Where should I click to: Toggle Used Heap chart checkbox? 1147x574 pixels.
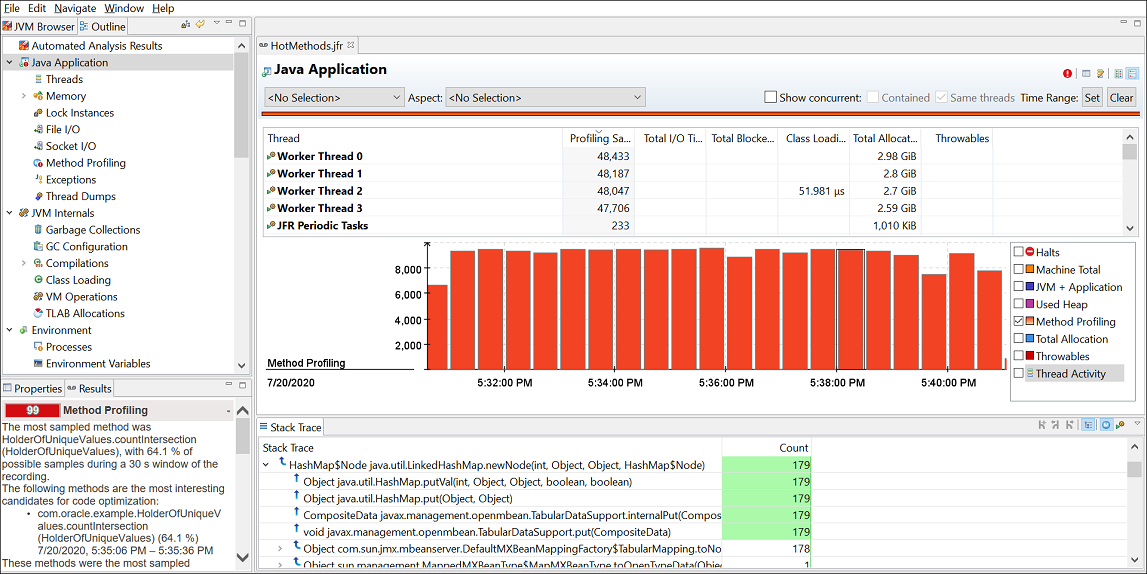click(x=1018, y=304)
